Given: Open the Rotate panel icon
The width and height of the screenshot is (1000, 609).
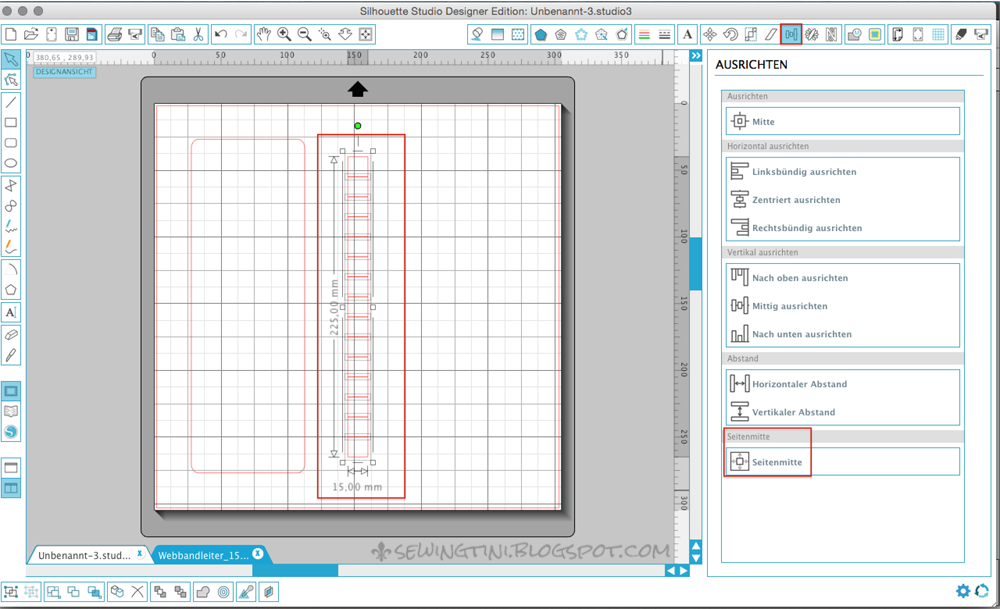Looking at the screenshot, I should (730, 34).
